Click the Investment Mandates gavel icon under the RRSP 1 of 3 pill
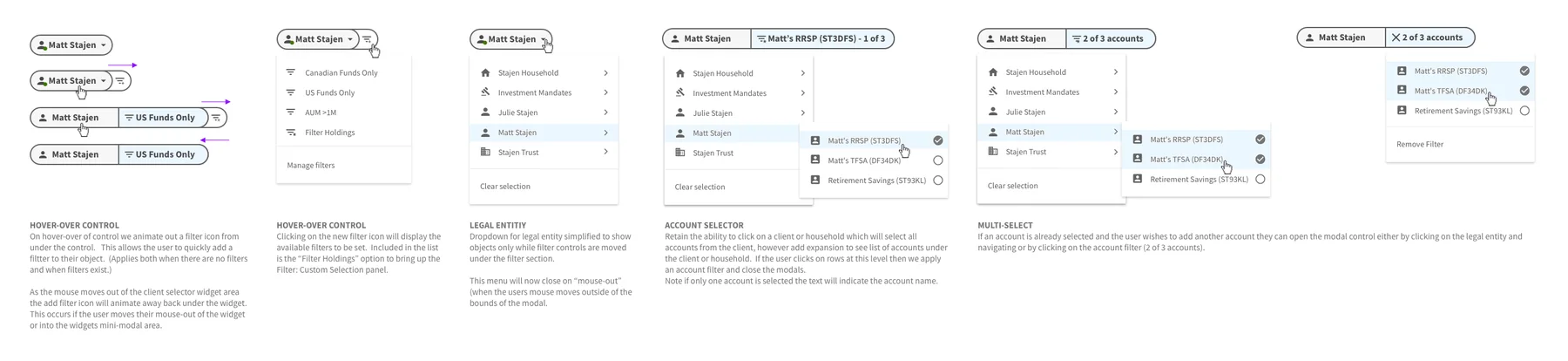The image size is (1568, 361). click(x=680, y=93)
